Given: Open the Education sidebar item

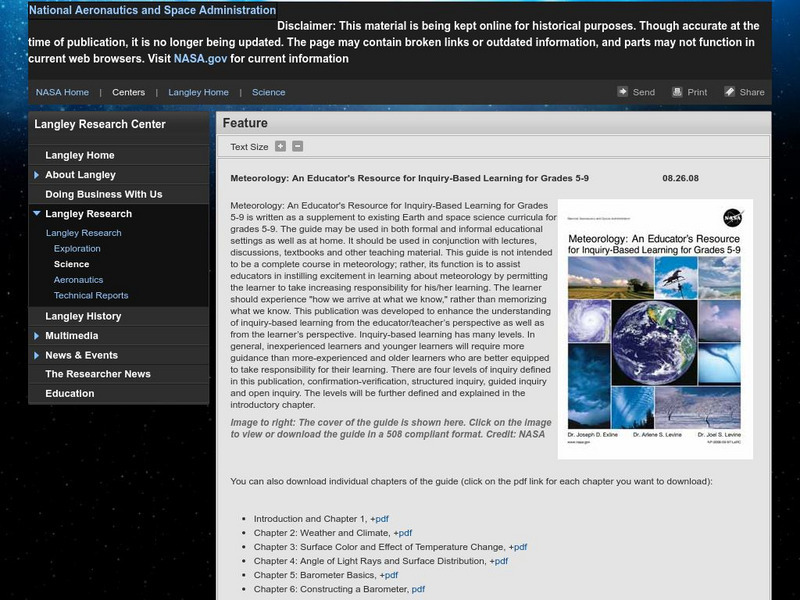Looking at the screenshot, I should click(x=70, y=393).
